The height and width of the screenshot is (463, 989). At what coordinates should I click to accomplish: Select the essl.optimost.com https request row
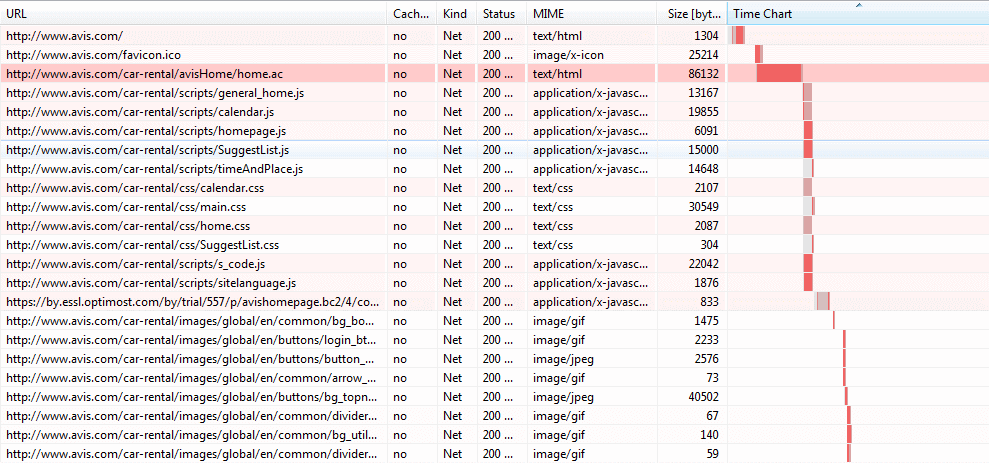click(x=494, y=302)
